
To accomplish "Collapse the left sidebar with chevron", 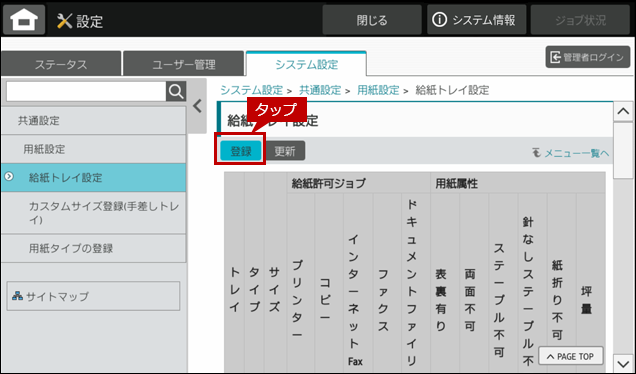I will [198, 106].
